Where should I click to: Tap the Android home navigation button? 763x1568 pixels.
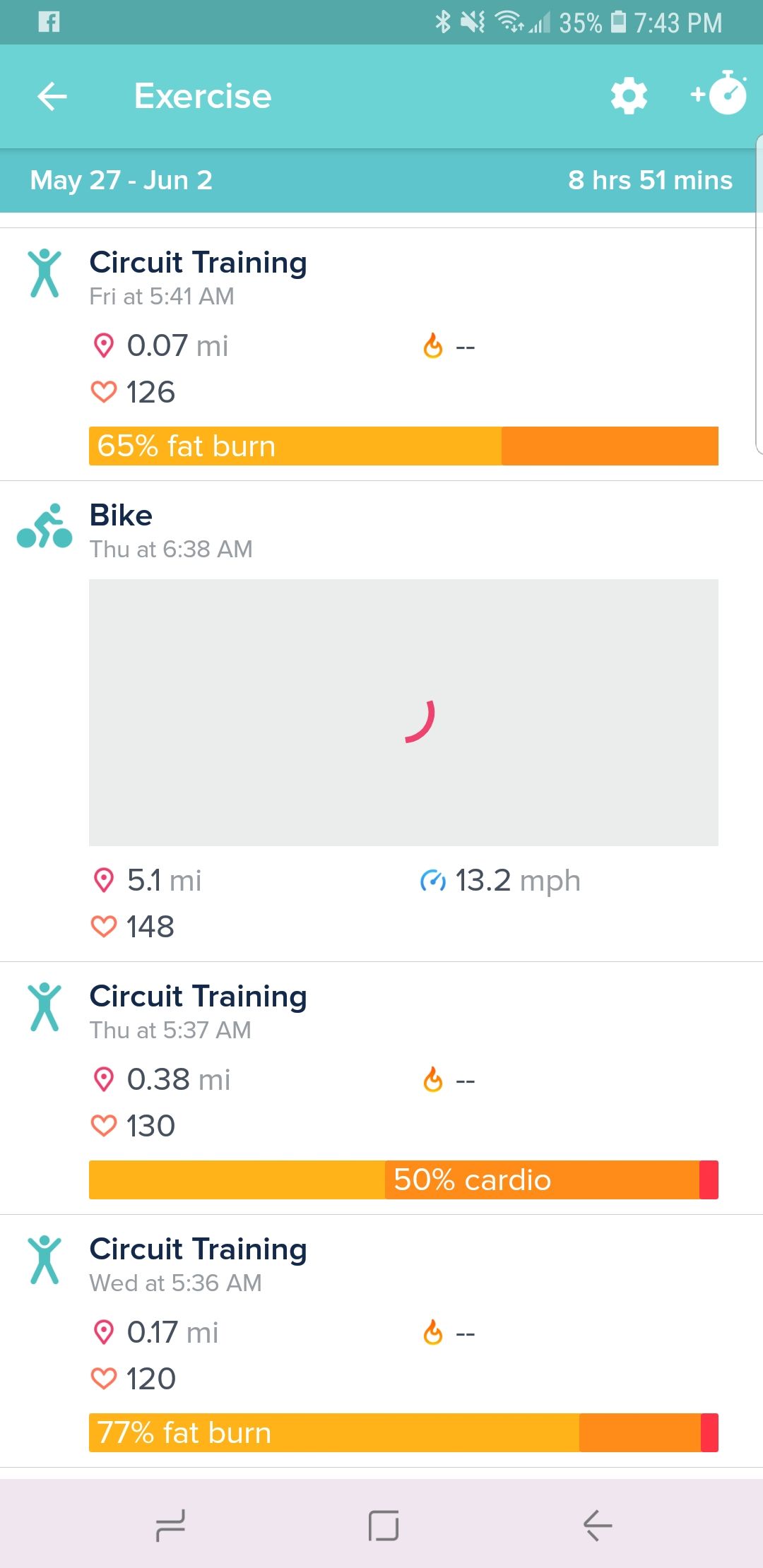pyautogui.click(x=381, y=1526)
